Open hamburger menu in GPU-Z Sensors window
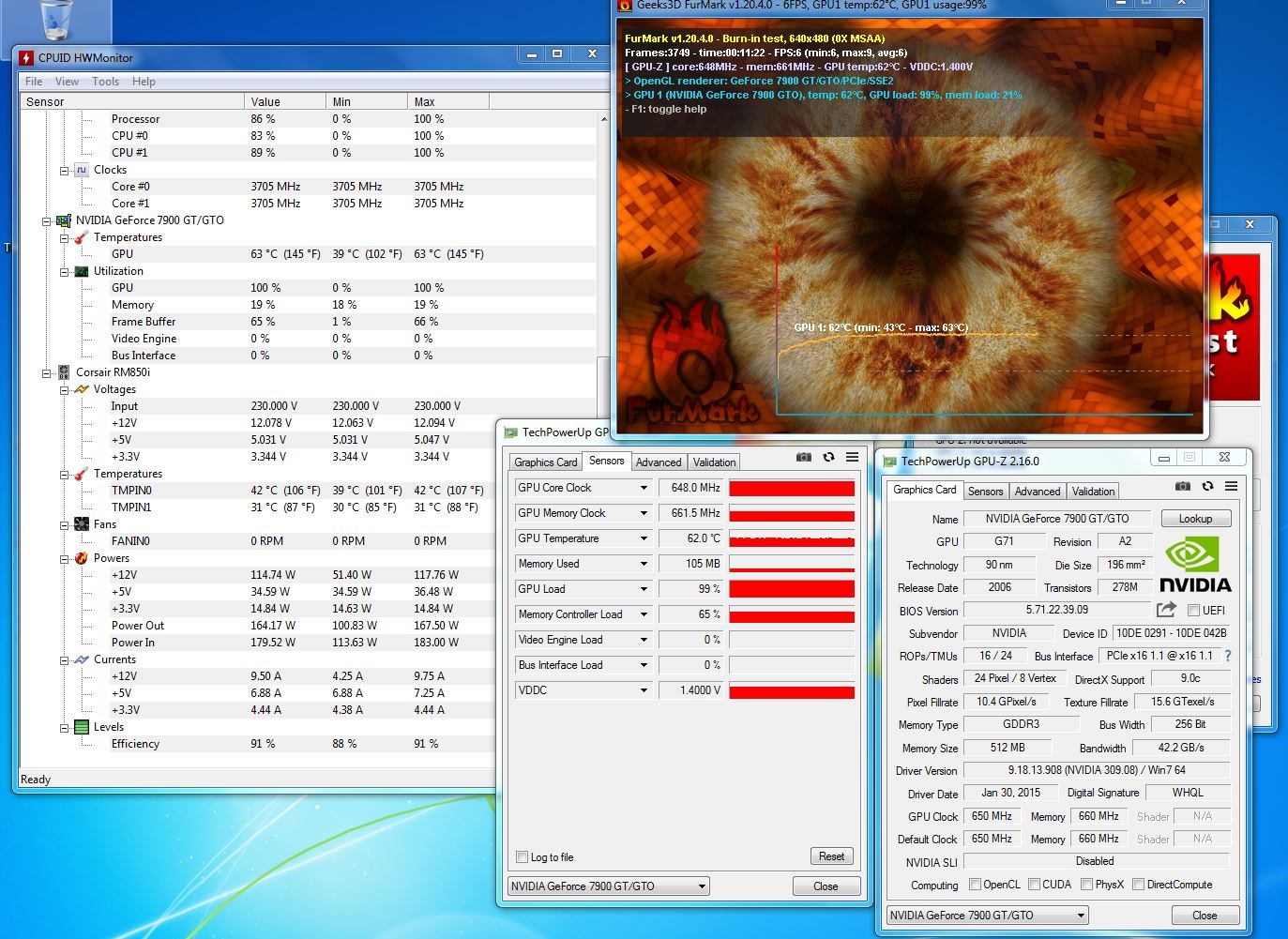The image size is (1288, 939). point(852,457)
